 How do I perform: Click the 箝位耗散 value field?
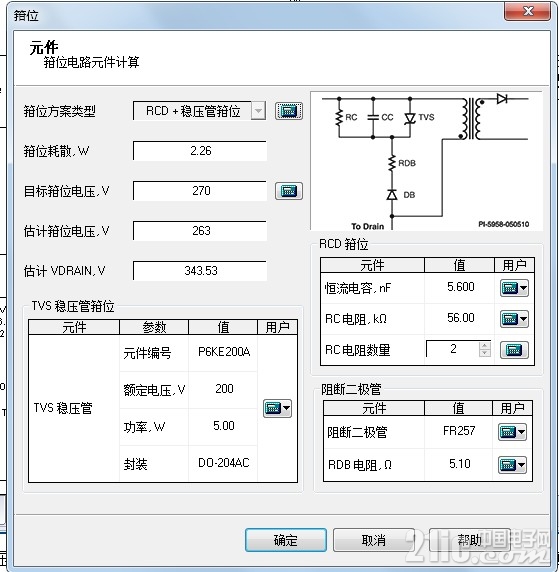point(200,151)
